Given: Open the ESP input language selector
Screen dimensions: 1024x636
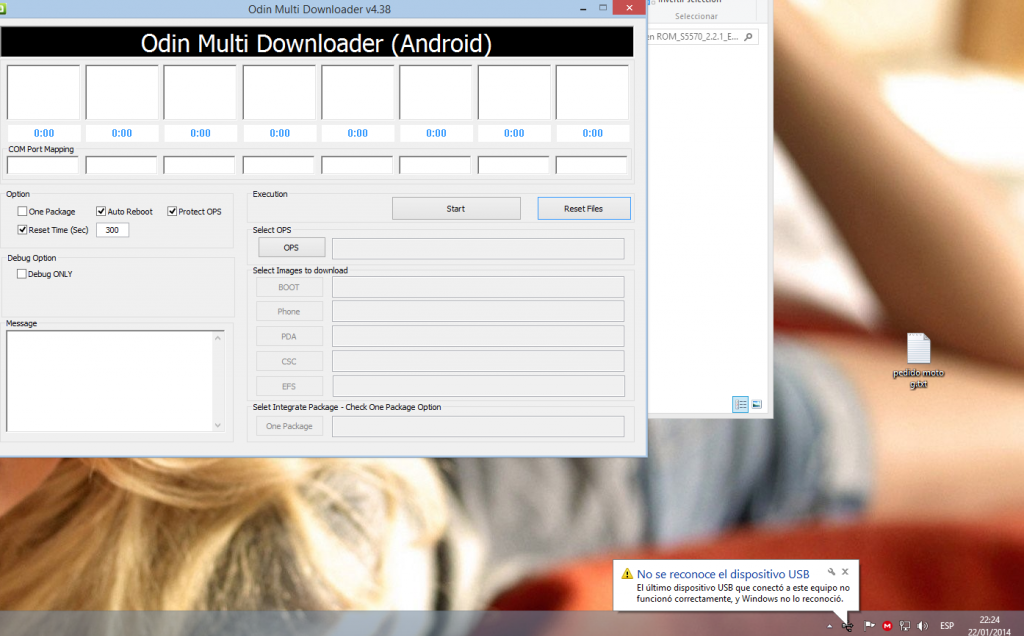Looking at the screenshot, I should point(946,626).
